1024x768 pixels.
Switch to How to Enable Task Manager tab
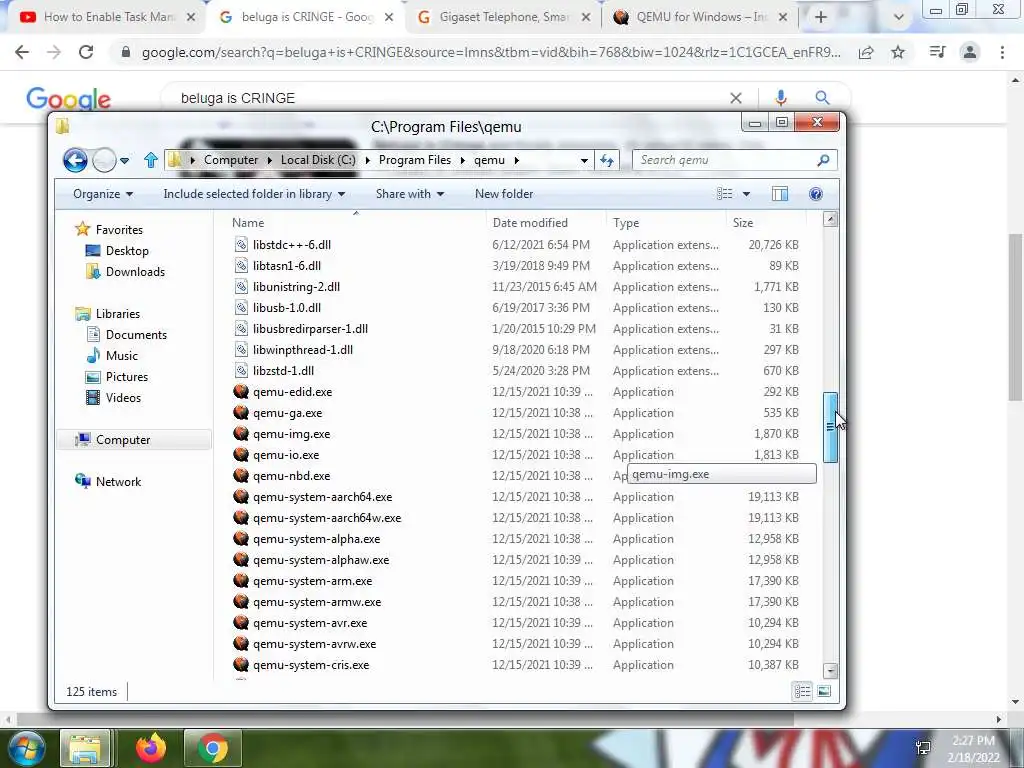pos(107,18)
